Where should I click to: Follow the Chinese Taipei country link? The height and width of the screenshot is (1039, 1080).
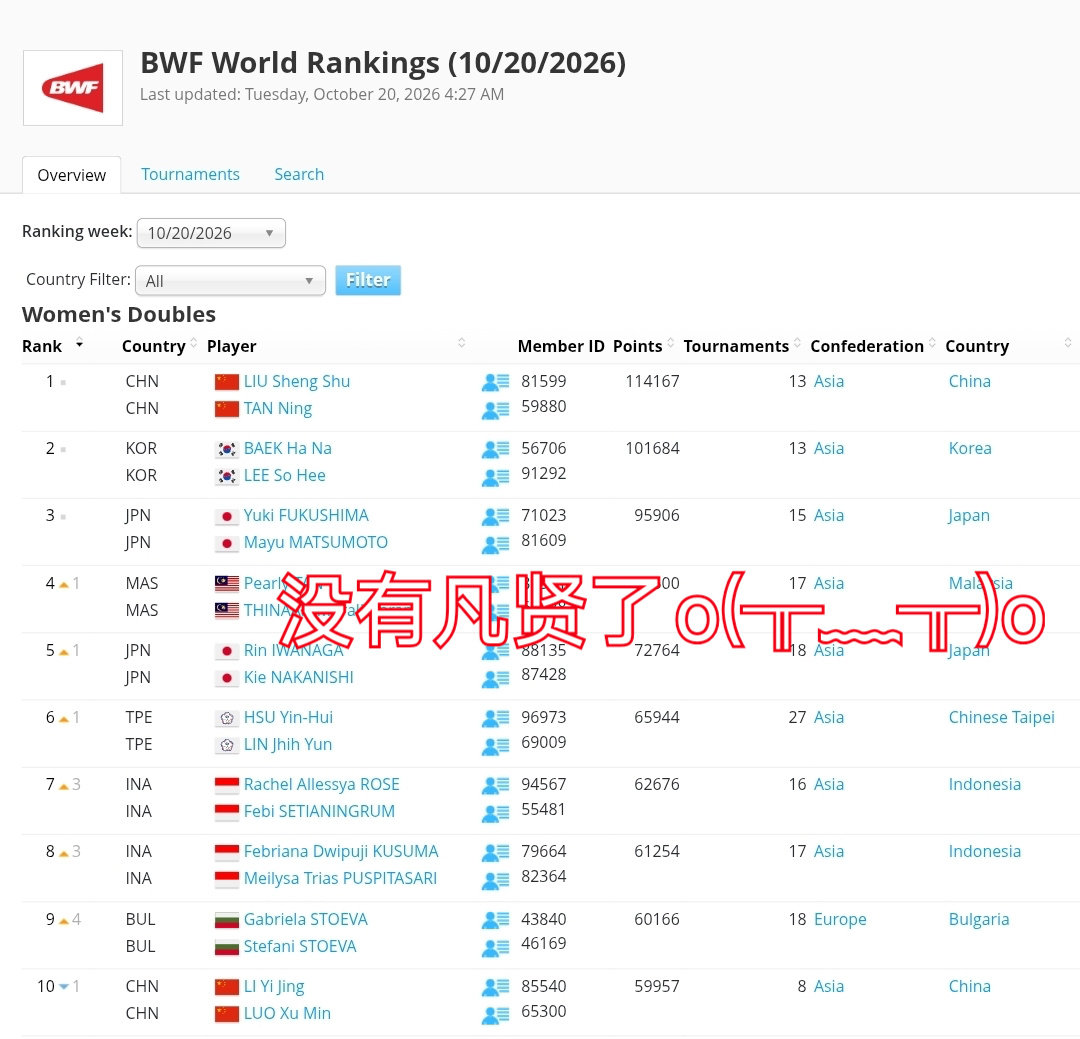(1001, 717)
